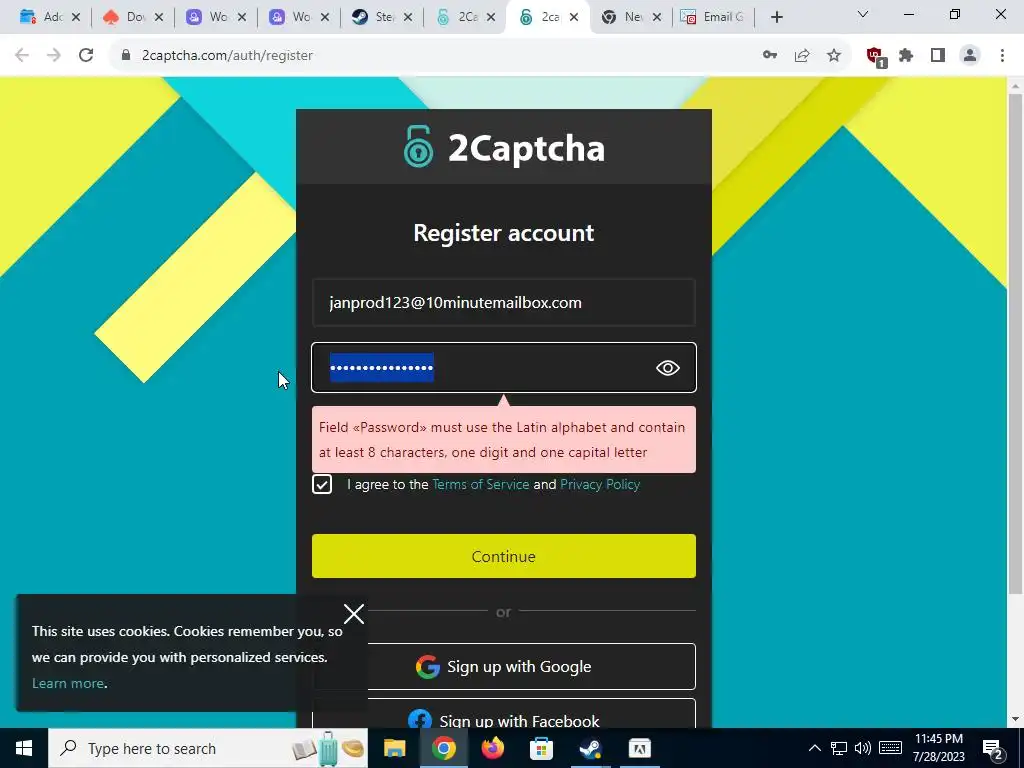The height and width of the screenshot is (768, 1024).
Task: Open the network status icon
Action: pos(839,748)
